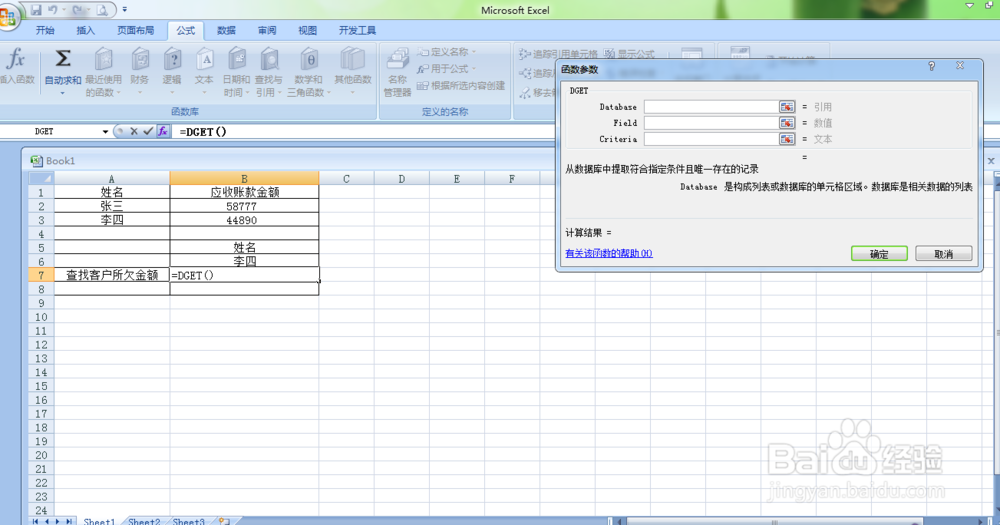
Task: Click the Undo icon
Action: click(54, 10)
